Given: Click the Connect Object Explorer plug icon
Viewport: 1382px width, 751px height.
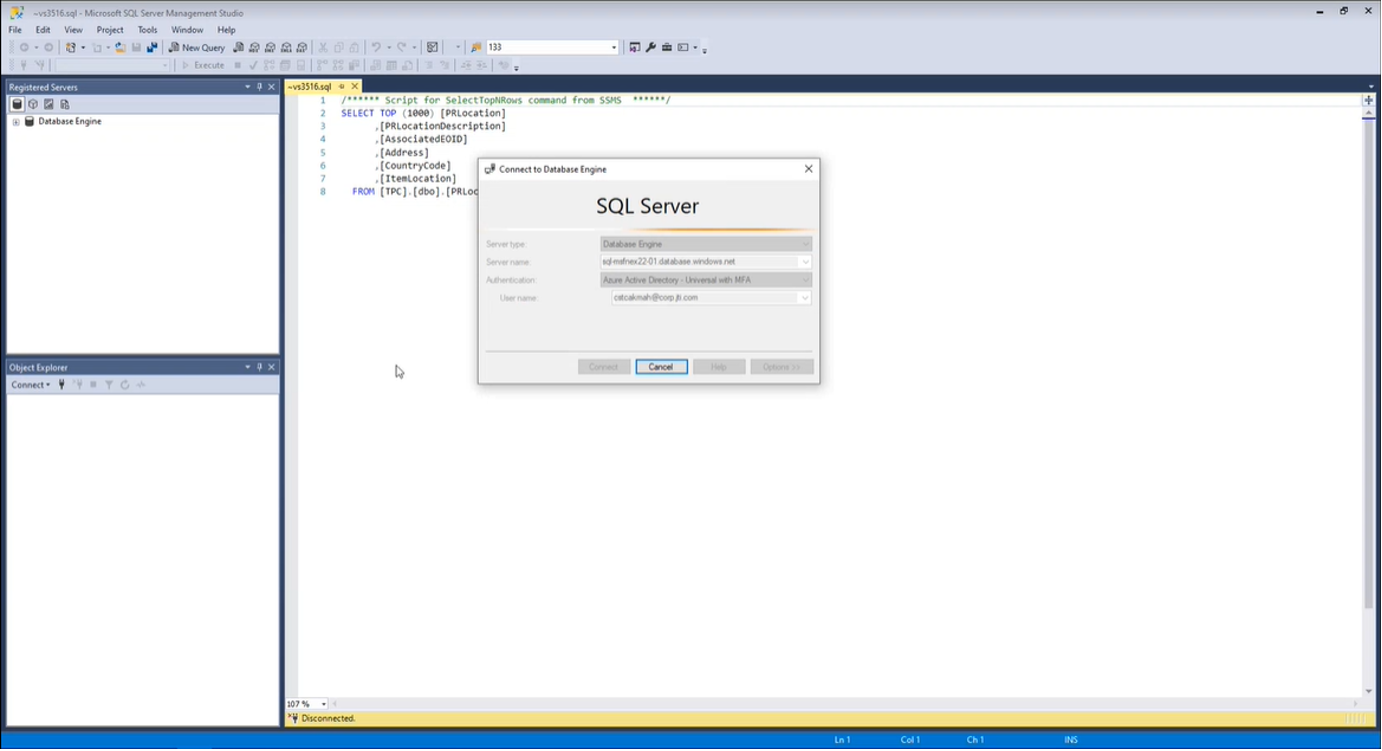Looking at the screenshot, I should coord(62,385).
